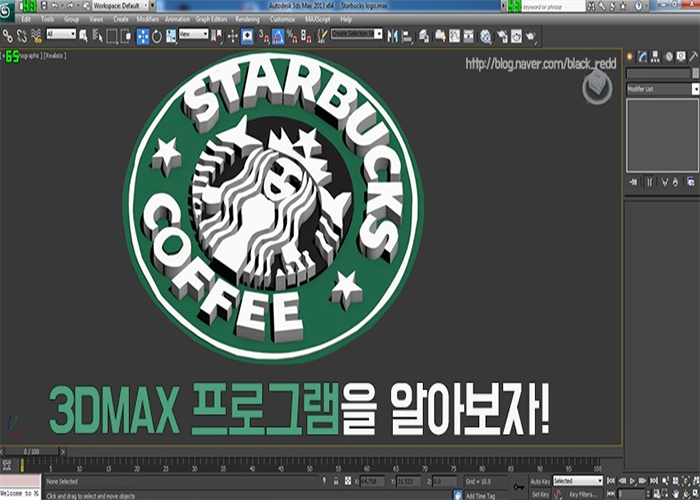Screen dimensions: 700x500
Task: Toggle the 3D Snaps button
Action: point(264,36)
